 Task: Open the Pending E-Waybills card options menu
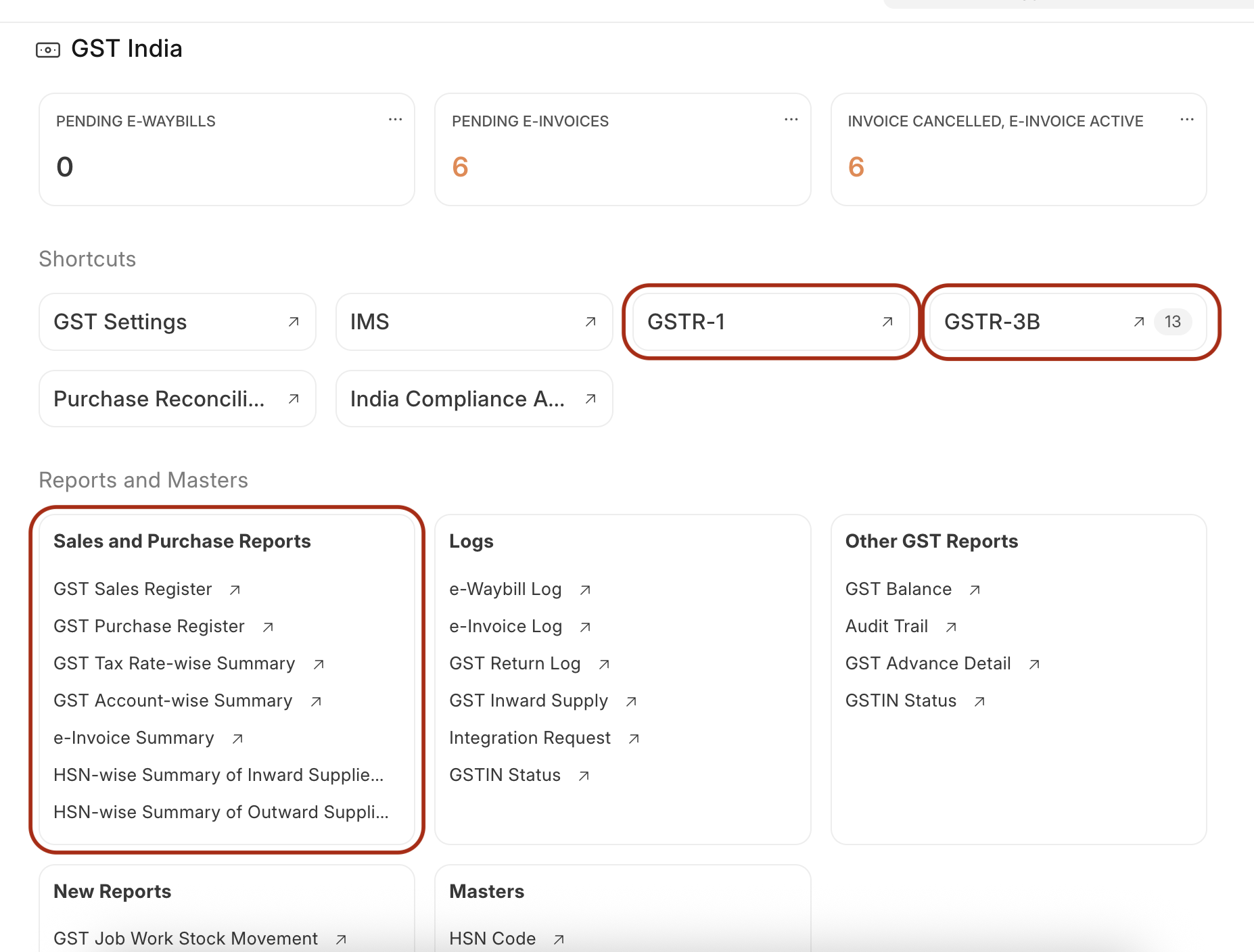395,120
